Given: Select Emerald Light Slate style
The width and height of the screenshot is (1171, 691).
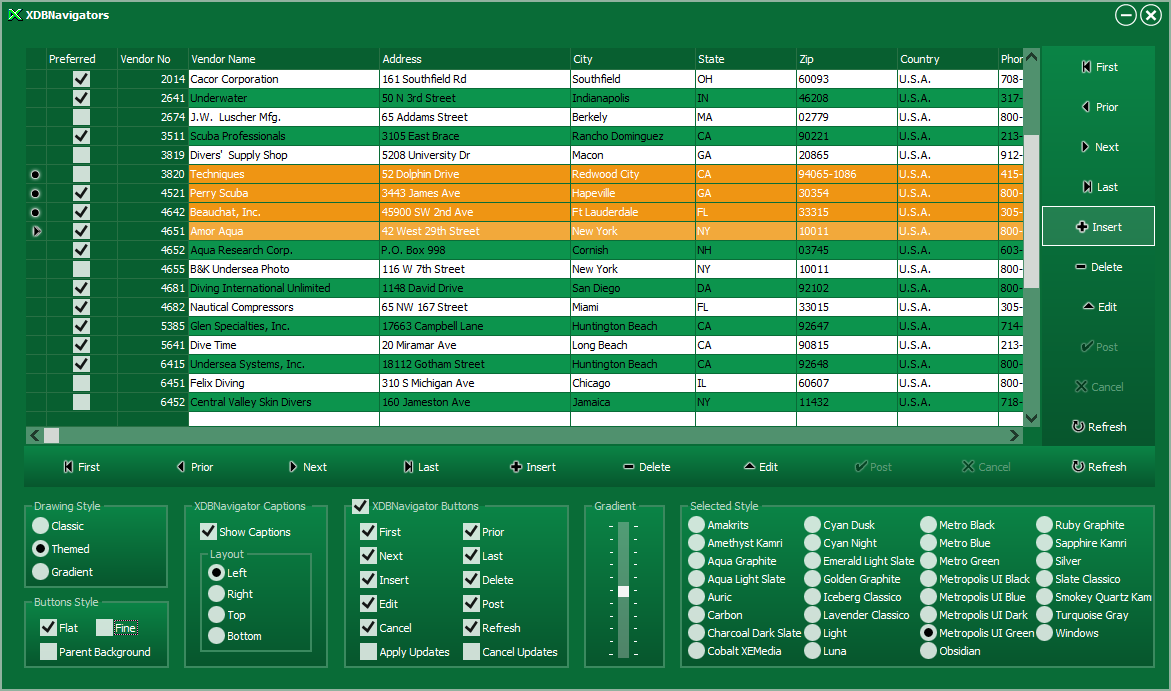Looking at the screenshot, I should 813,561.
